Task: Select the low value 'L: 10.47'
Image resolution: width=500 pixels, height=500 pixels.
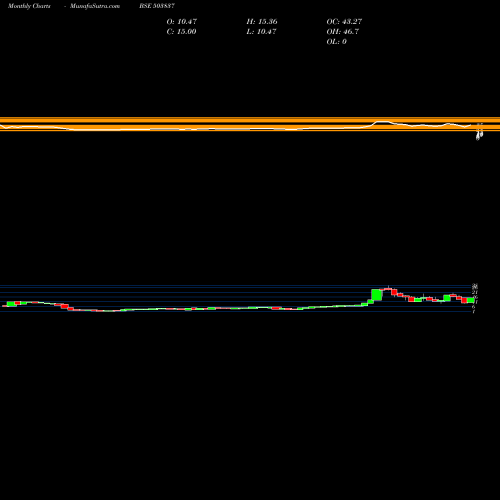Action: coord(262,31)
